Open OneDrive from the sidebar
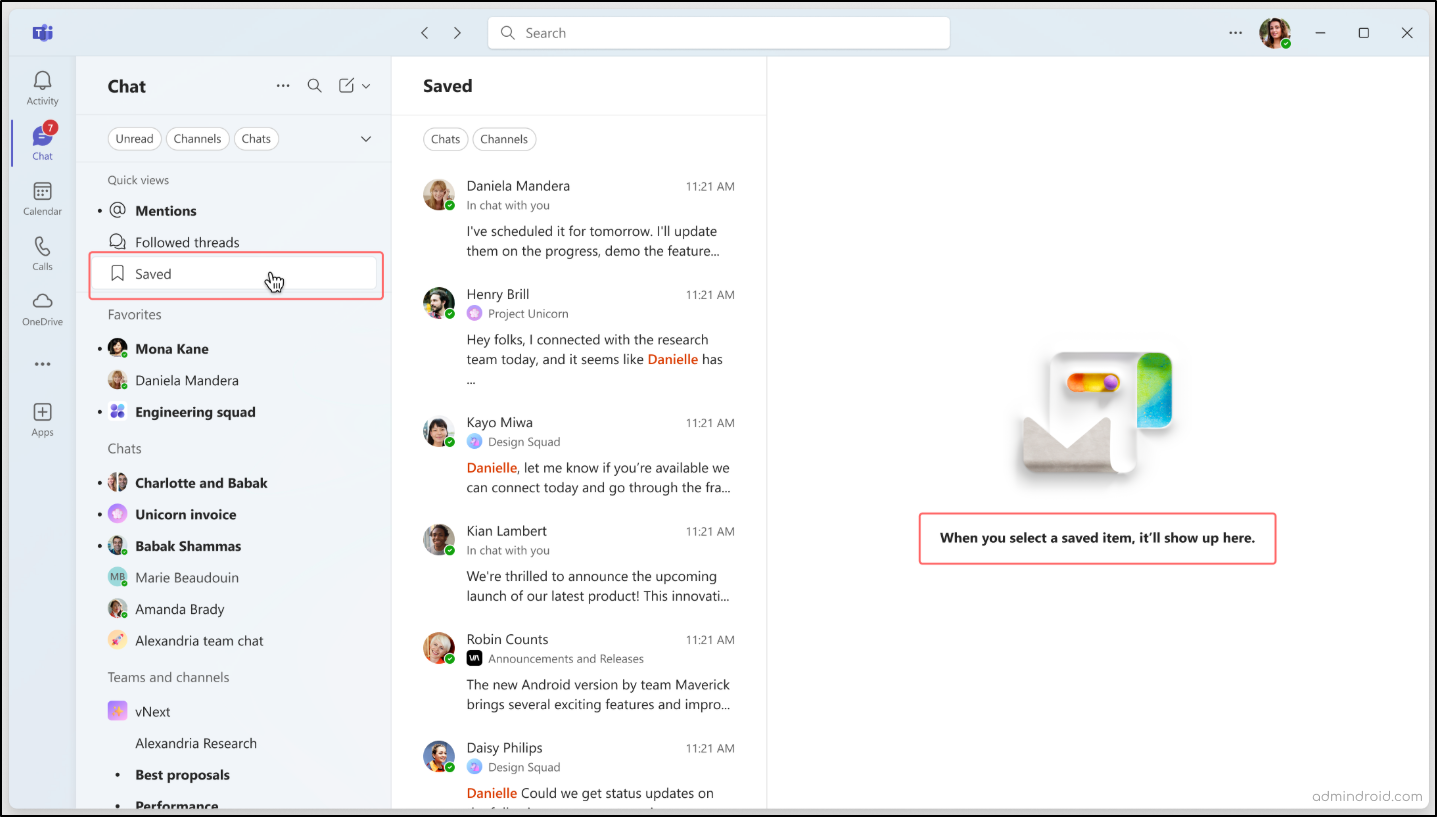This screenshot has height=817, width=1437. (x=42, y=307)
